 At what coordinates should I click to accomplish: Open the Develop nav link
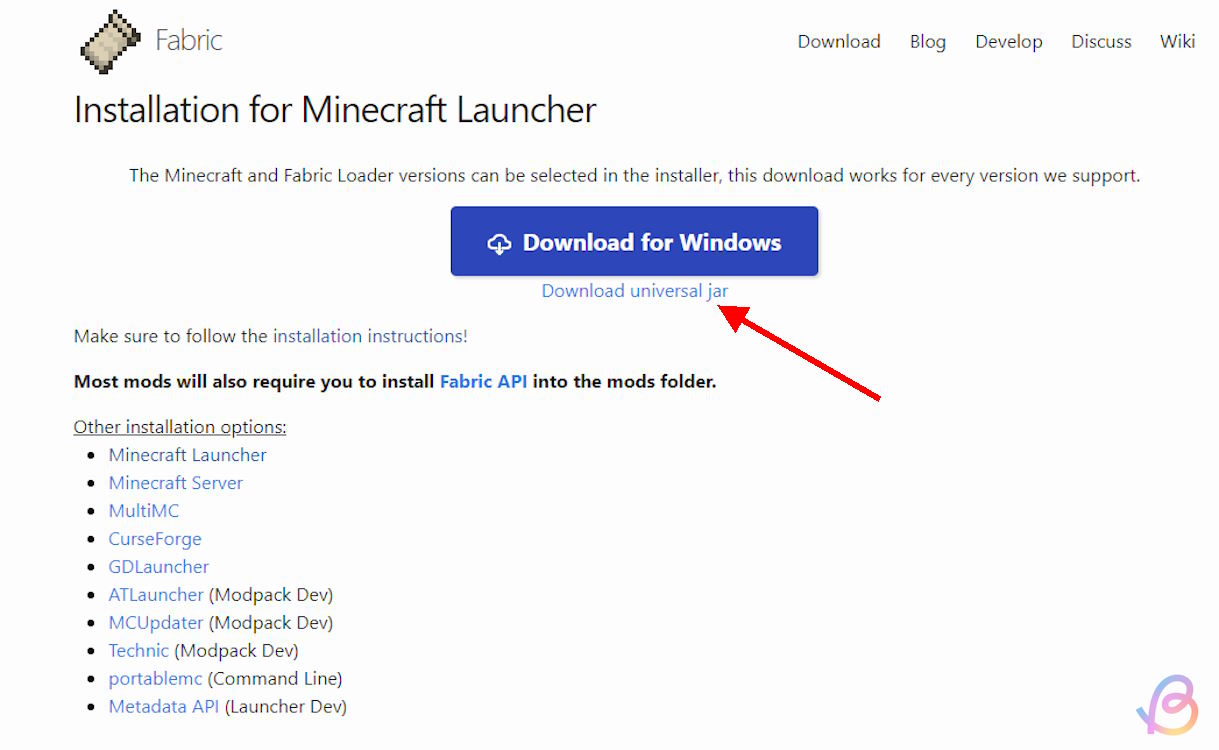coord(1009,42)
